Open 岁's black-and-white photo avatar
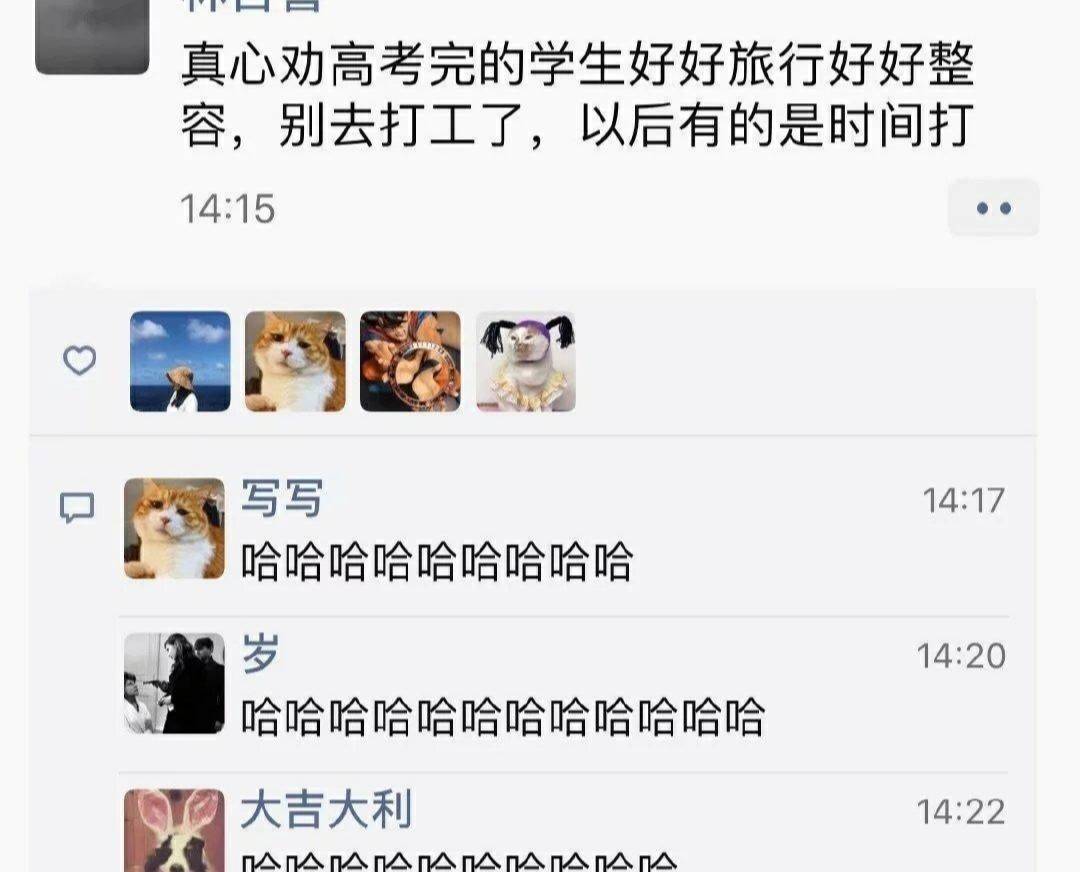The width and height of the screenshot is (1080, 872). pos(174,683)
